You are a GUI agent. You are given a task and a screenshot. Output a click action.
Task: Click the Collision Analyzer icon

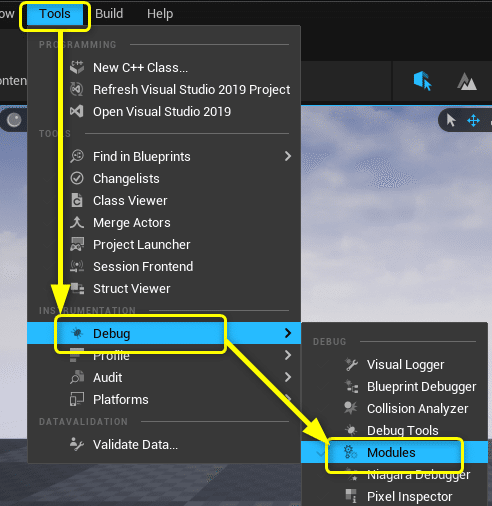[351, 408]
